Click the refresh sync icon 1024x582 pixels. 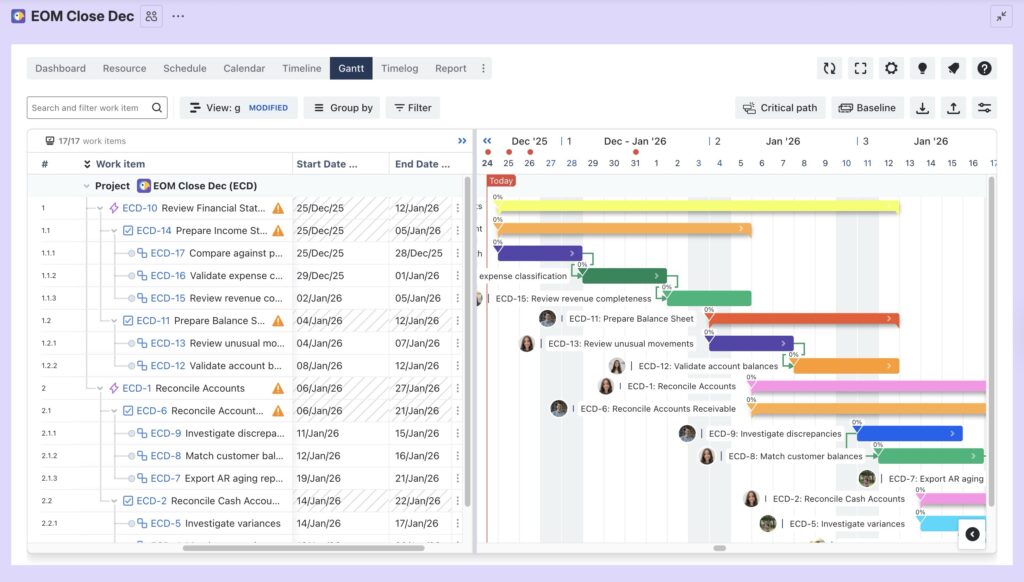(x=829, y=68)
